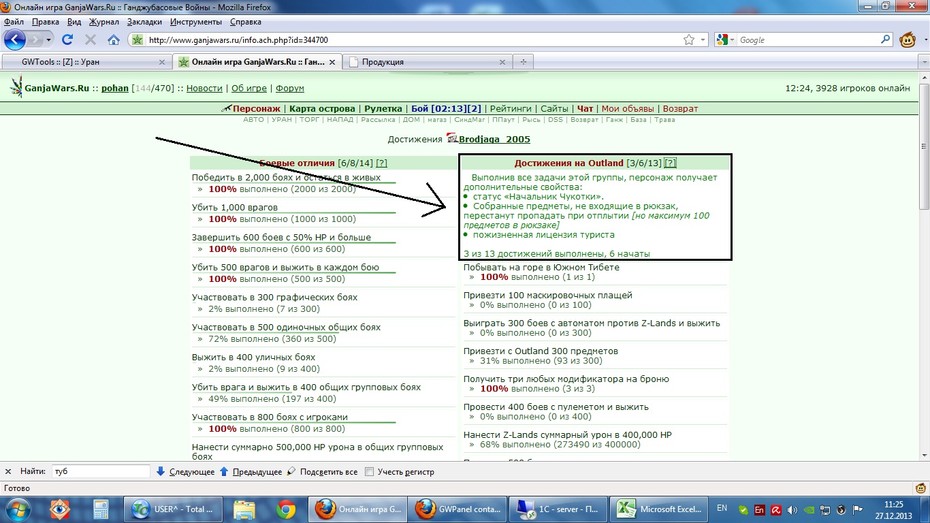
Task: Click the page vertical scrollbar
Action: click(x=924, y=146)
